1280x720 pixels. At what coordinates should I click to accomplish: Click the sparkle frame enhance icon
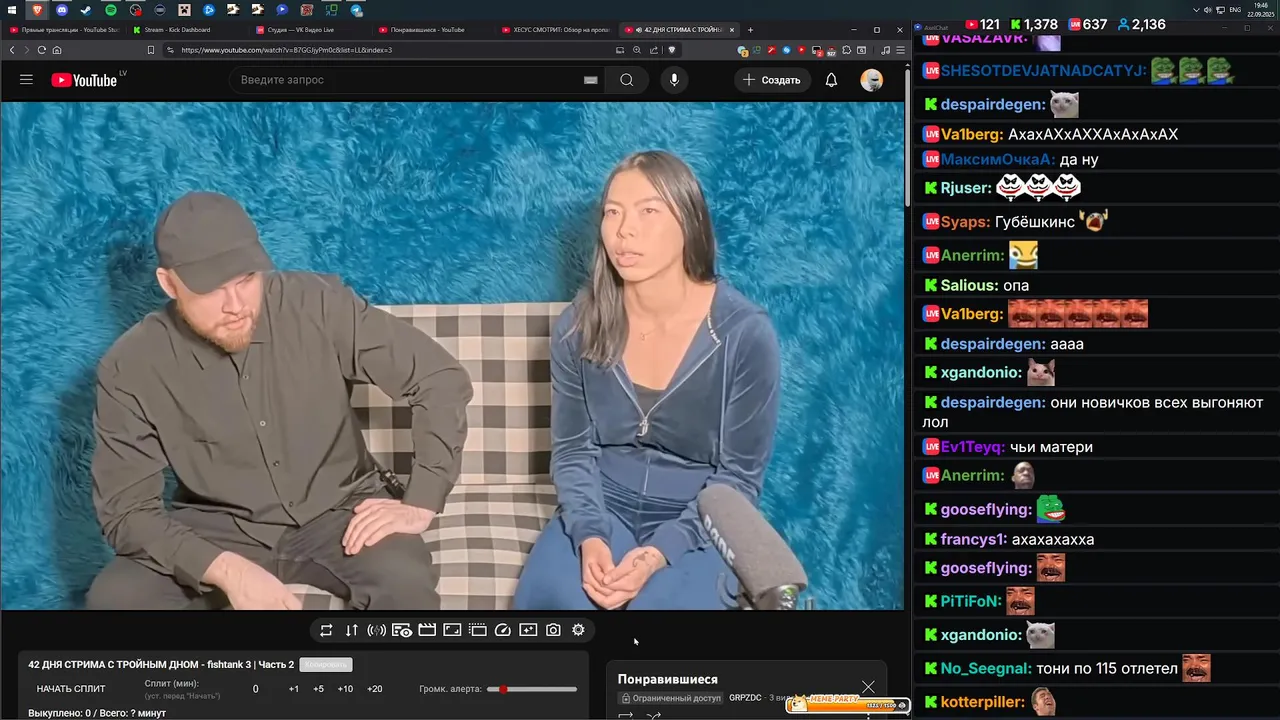pyautogui.click(x=528, y=630)
